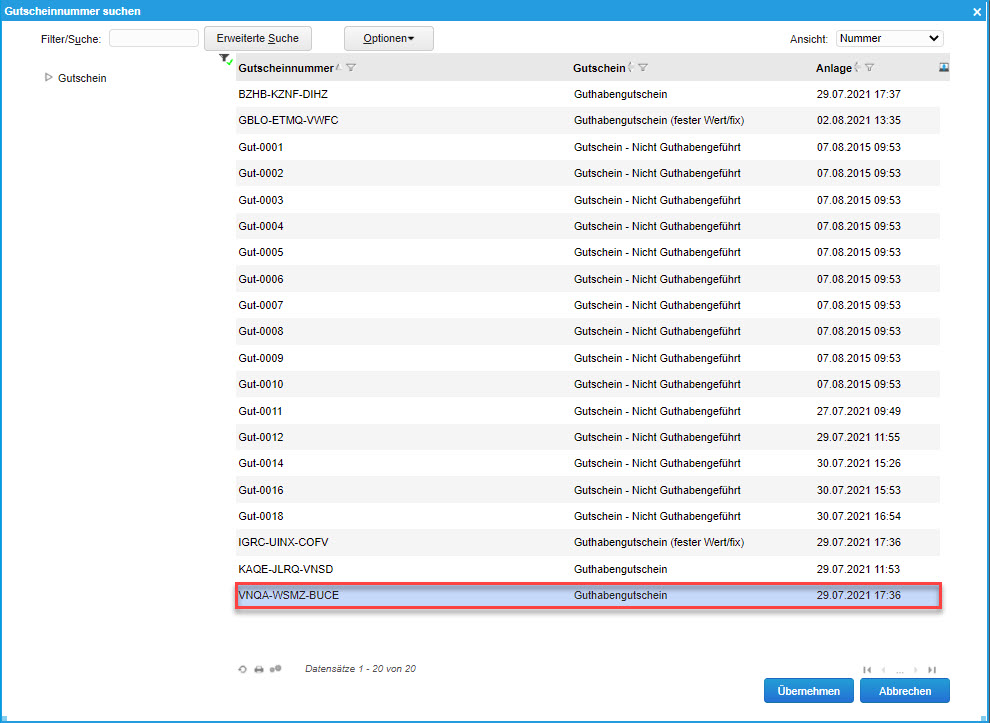The height and width of the screenshot is (723, 990).
Task: Sort by the Gutscheinnummer column header
Action: [x=285, y=68]
